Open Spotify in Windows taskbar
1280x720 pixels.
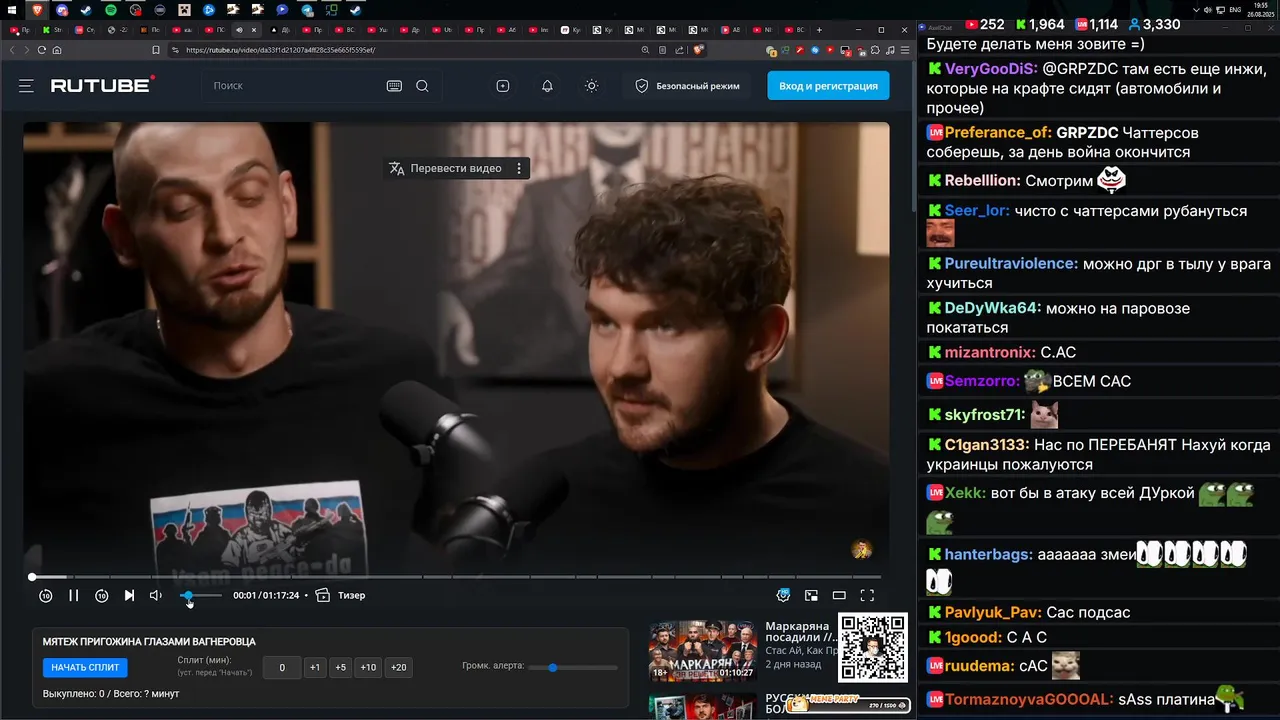pos(111,10)
